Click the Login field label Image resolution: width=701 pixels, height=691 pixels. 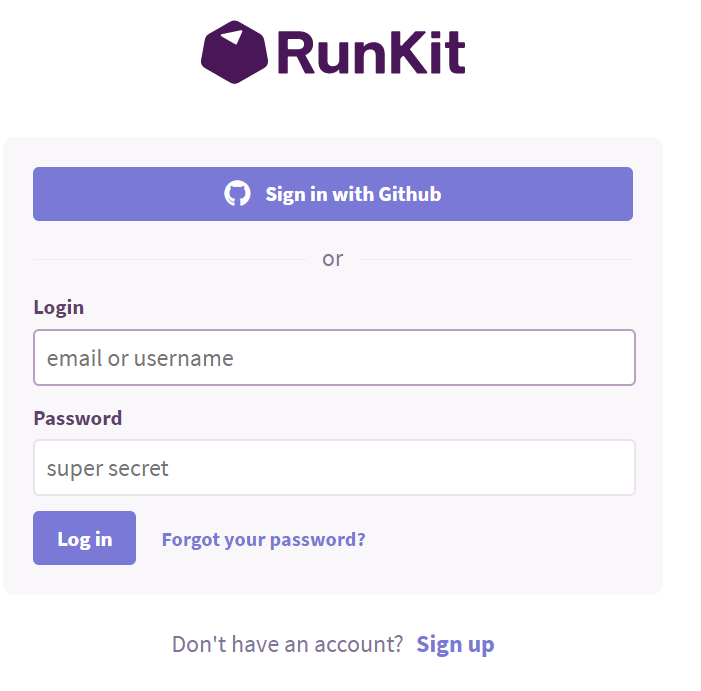point(59,308)
